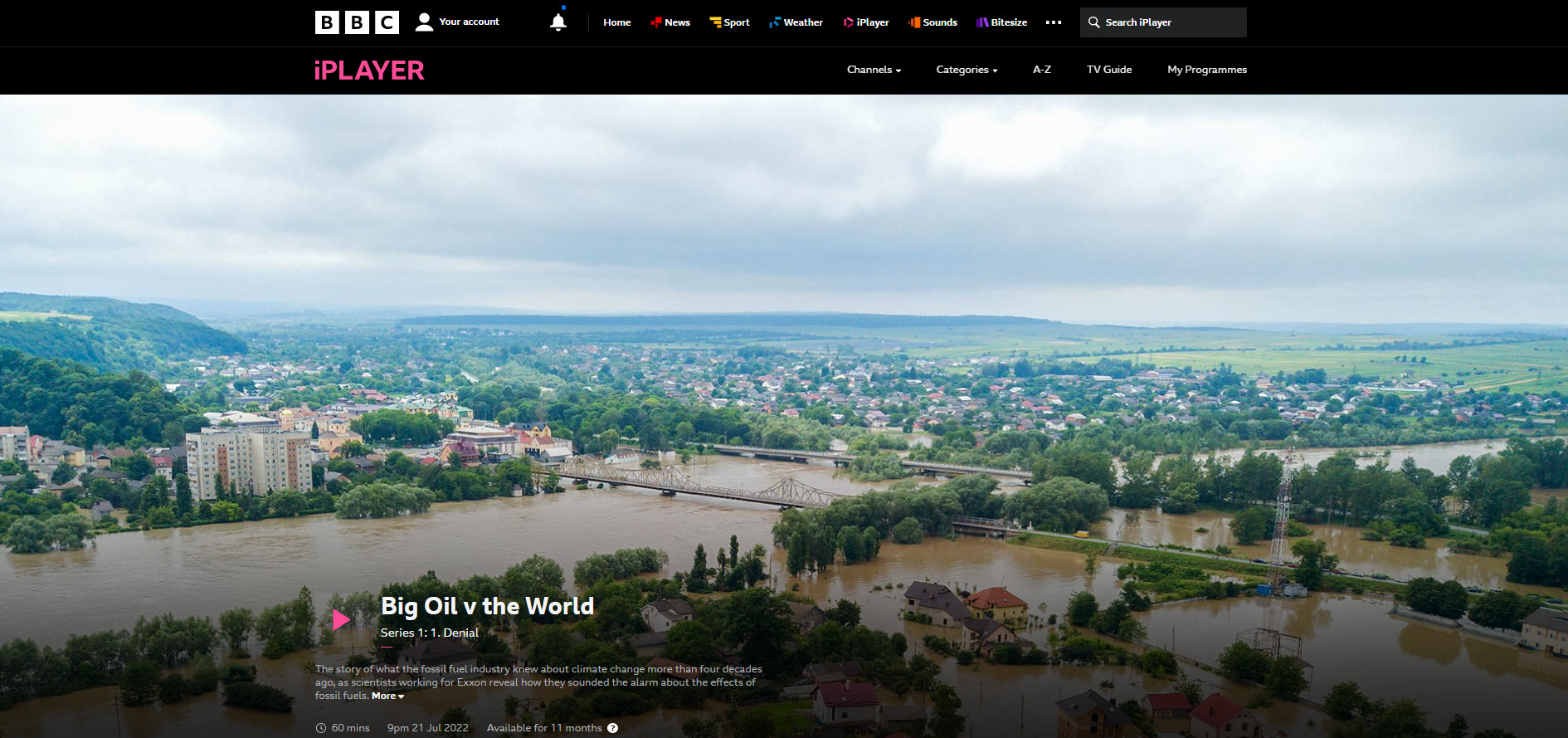Click availability help question mark icon
The width and height of the screenshot is (1568, 738).
point(612,728)
